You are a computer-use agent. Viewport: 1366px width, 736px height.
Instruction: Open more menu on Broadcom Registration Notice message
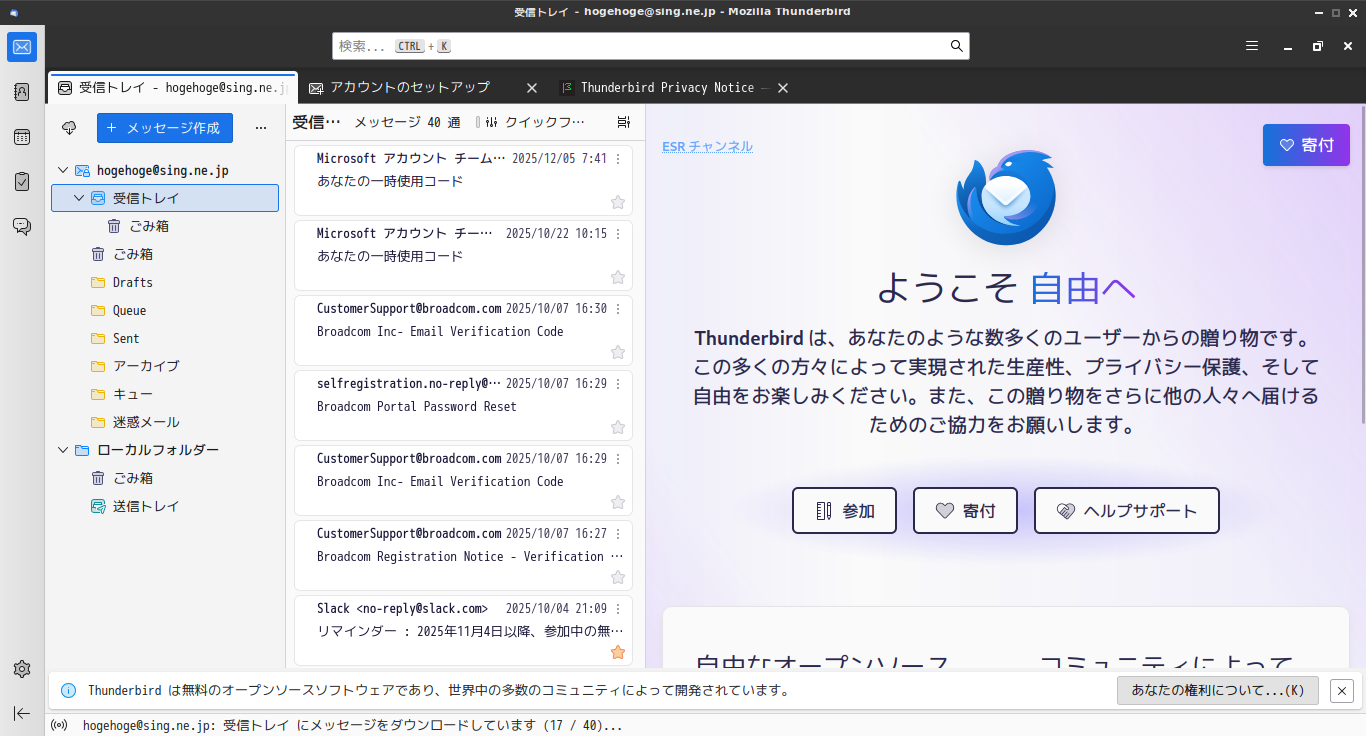tap(618, 533)
